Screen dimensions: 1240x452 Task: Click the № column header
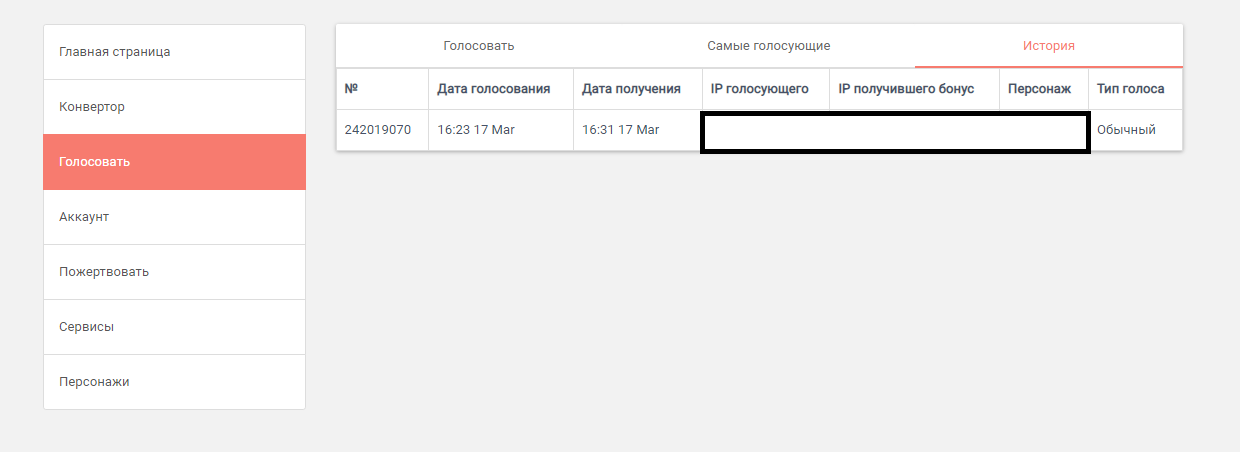(382, 89)
